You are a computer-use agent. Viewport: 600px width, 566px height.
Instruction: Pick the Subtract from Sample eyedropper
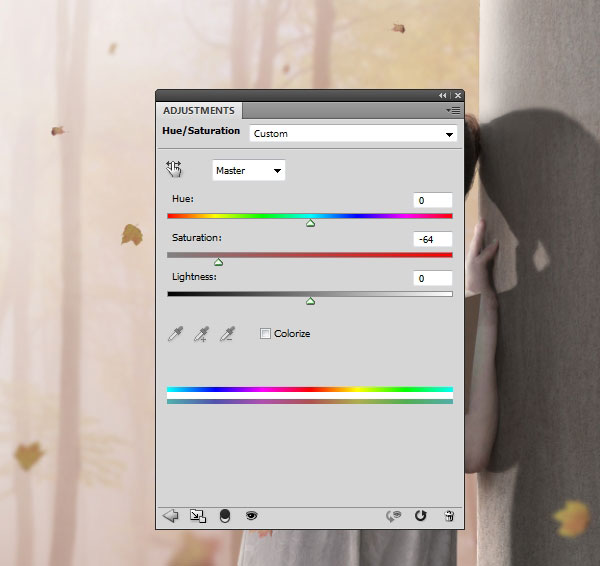click(227, 334)
